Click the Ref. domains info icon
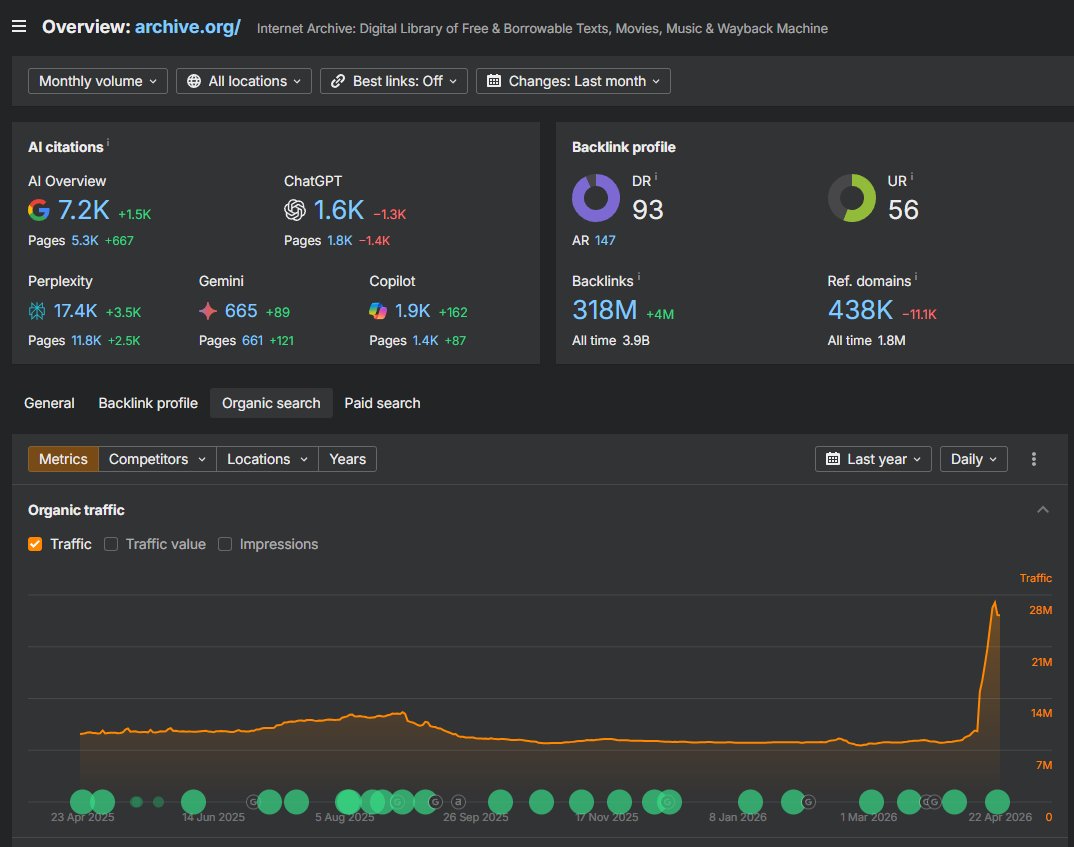The image size is (1074, 847). coord(916,277)
